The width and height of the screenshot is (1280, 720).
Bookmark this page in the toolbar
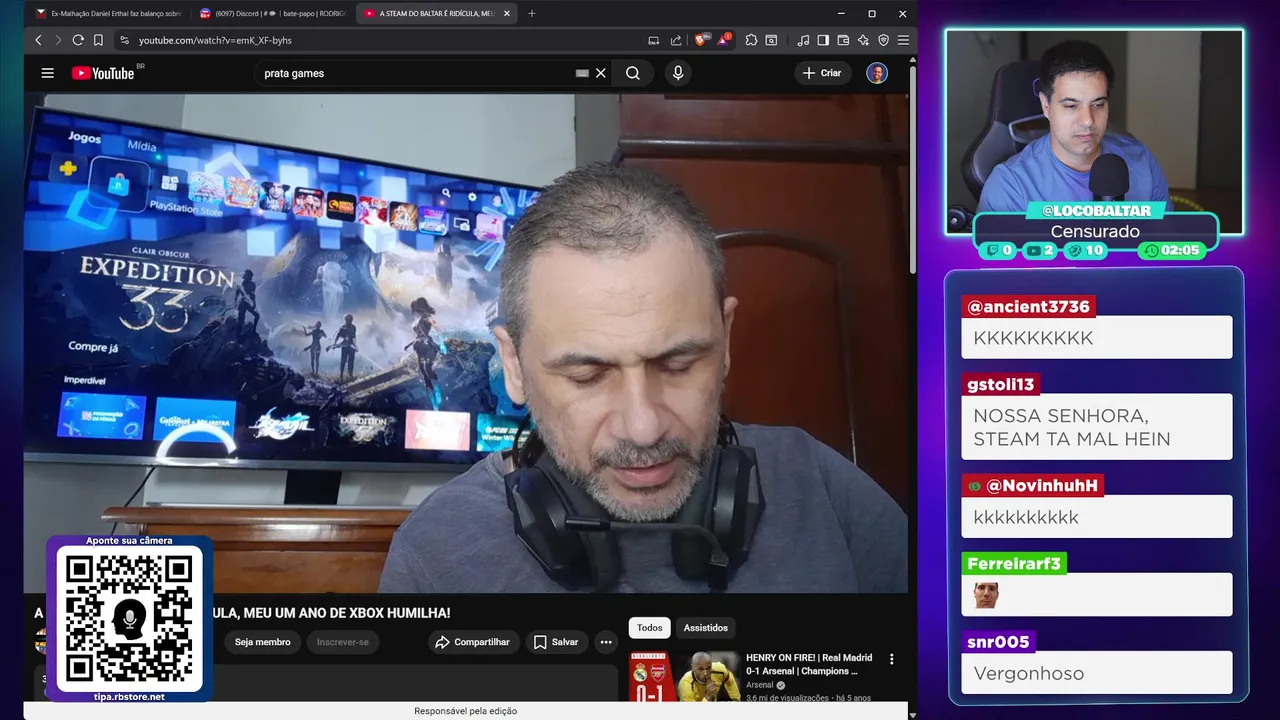click(98, 40)
